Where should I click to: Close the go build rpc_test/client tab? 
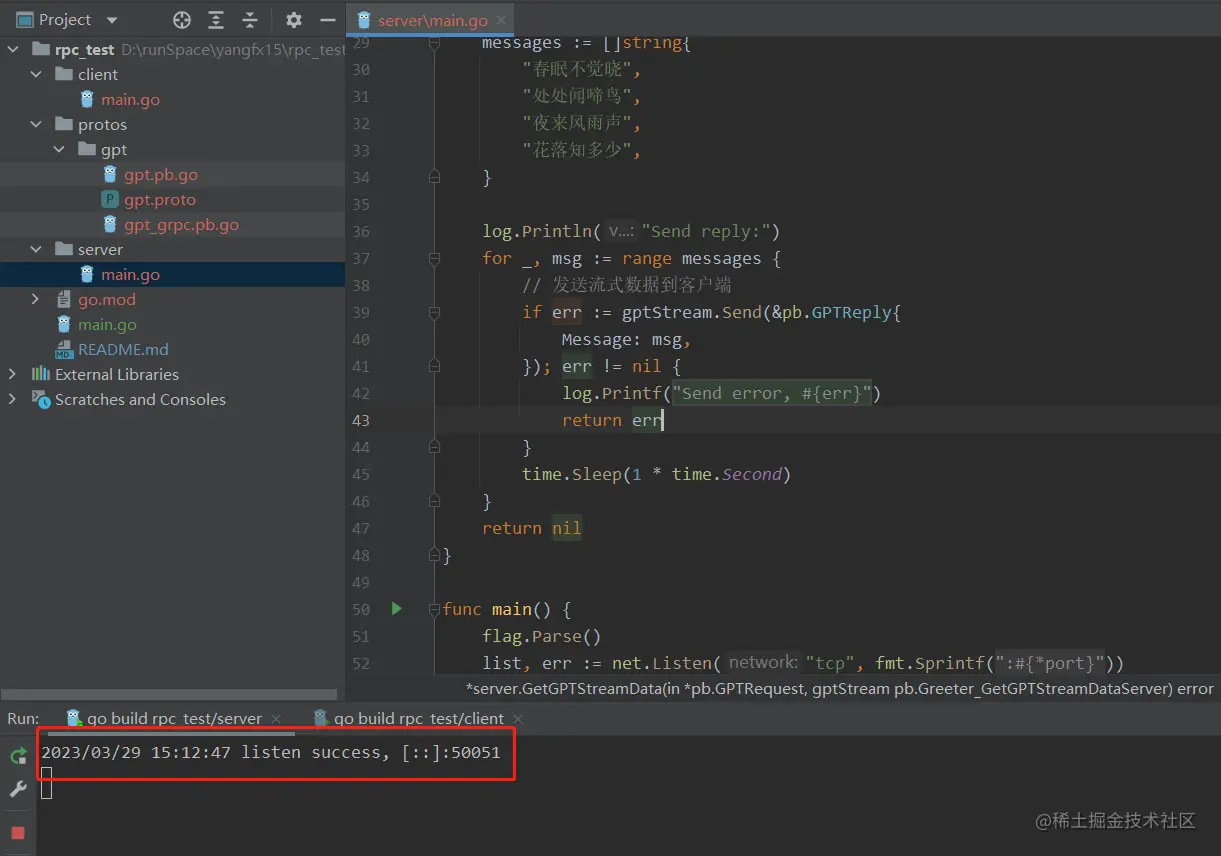517,718
